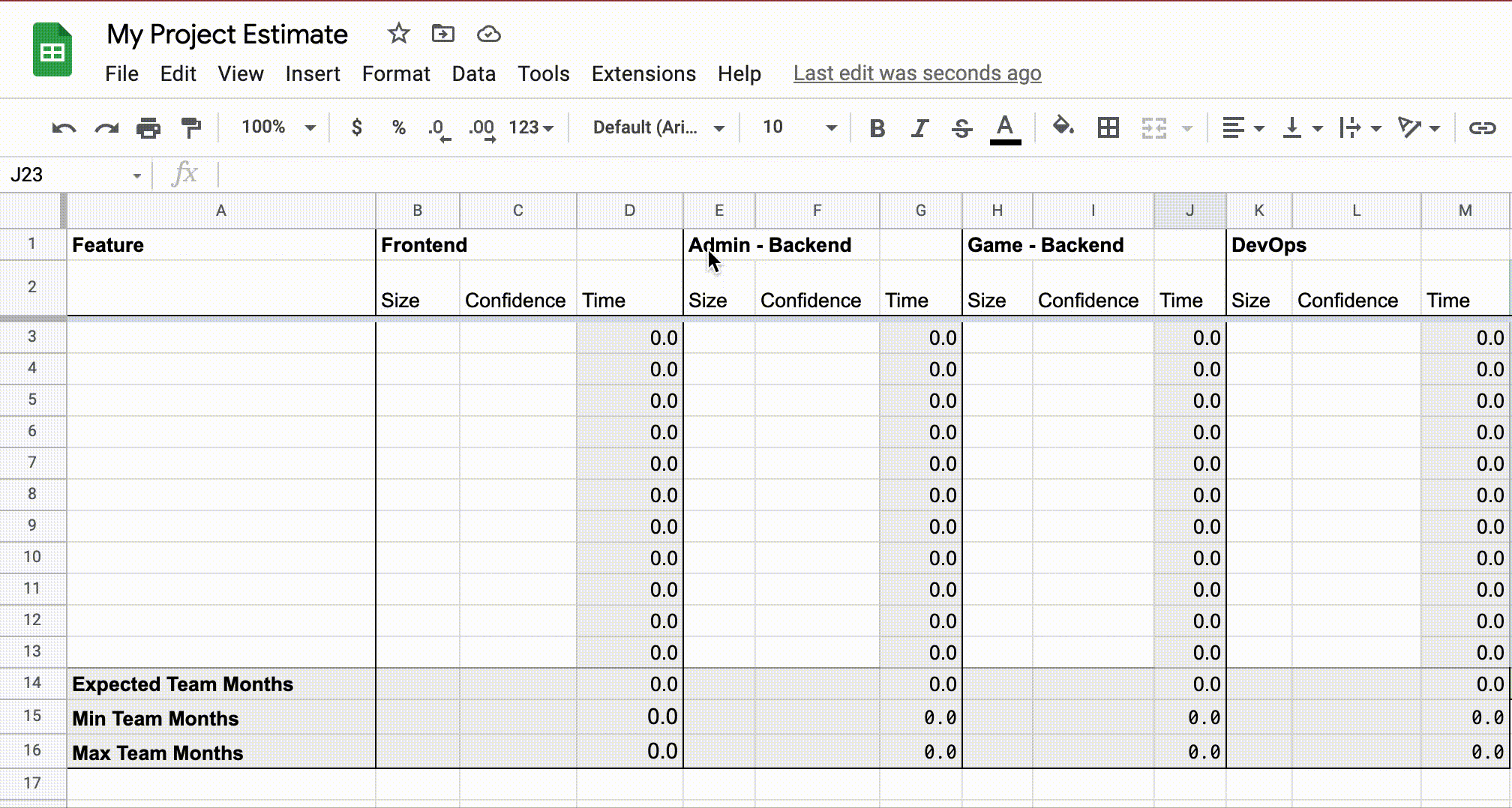The height and width of the screenshot is (808, 1512).
Task: Select the Paint format tool
Action: [191, 128]
